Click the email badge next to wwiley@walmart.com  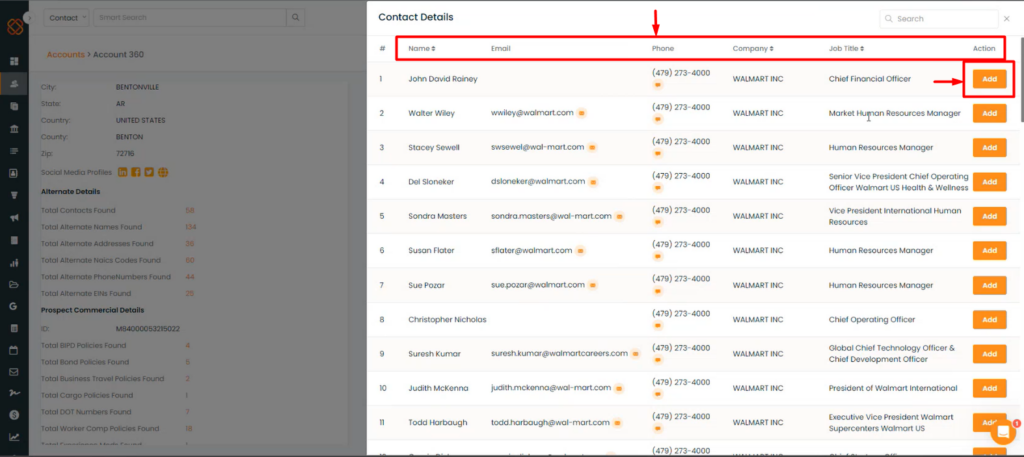[581, 113]
